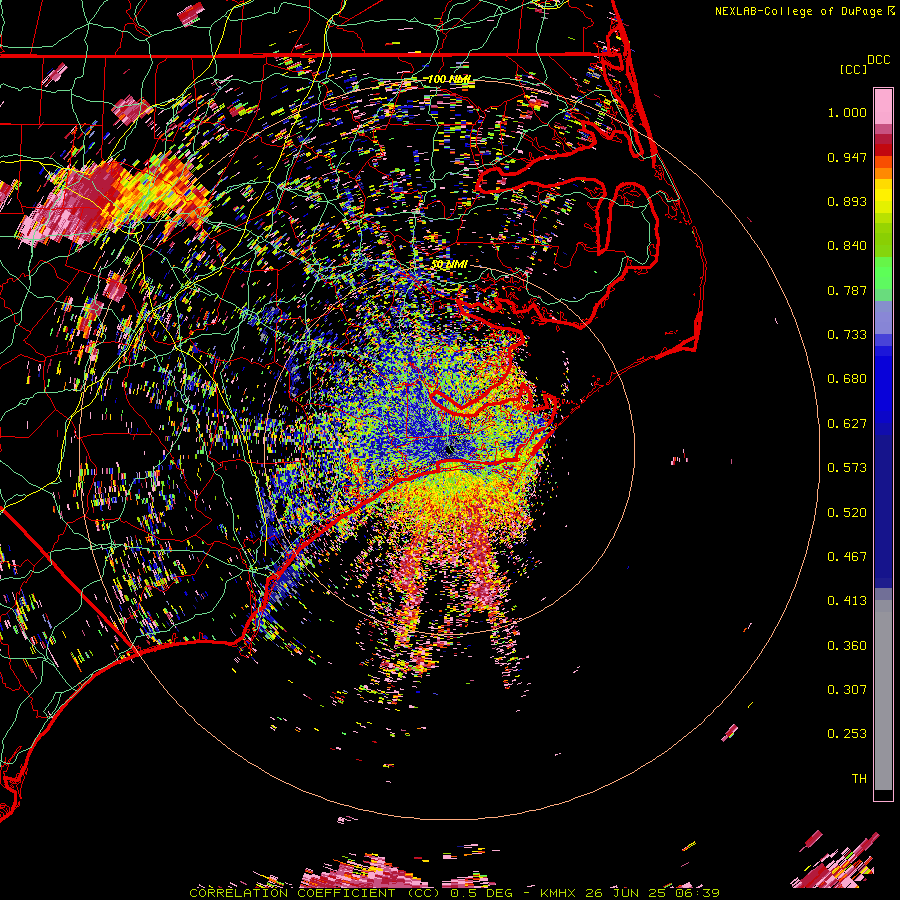Image resolution: width=900 pixels, height=900 pixels.
Task: Click the 0.680 scale value
Action: (x=847, y=379)
